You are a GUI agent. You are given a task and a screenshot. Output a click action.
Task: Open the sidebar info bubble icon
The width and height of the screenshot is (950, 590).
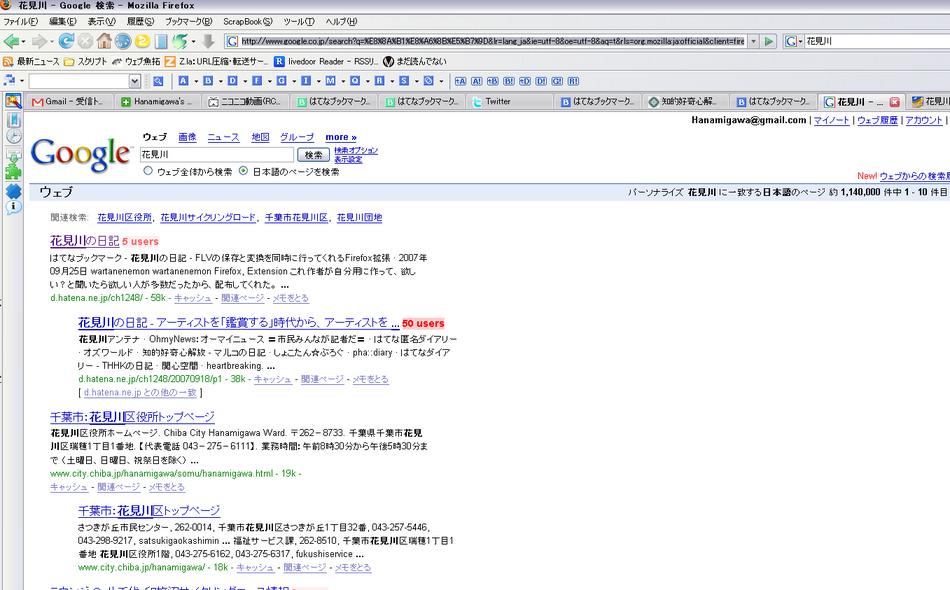(x=13, y=208)
